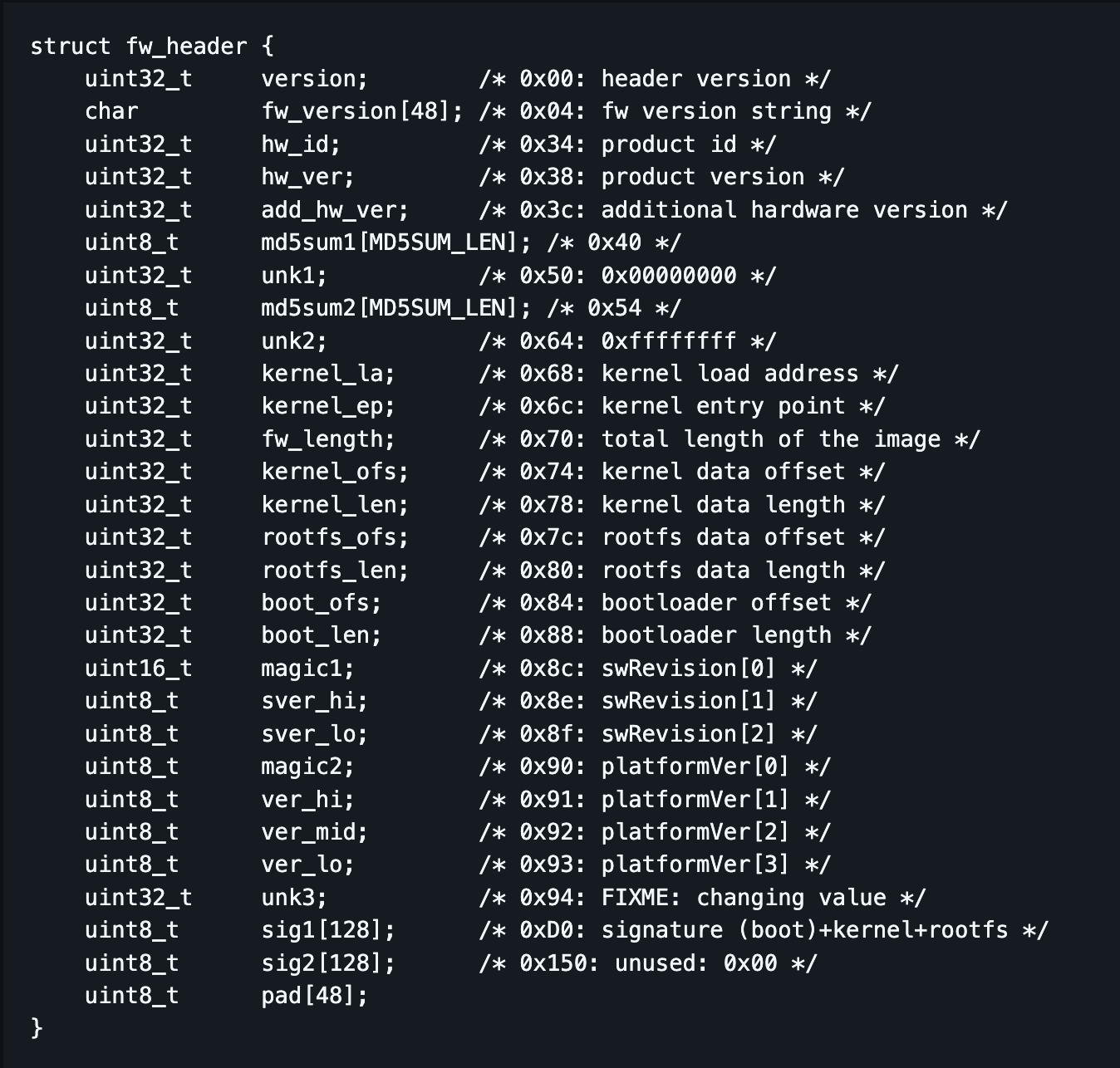Viewport: 1120px width, 1068px height.
Task: Click the struct fw_header declaration line
Action: 152,47
